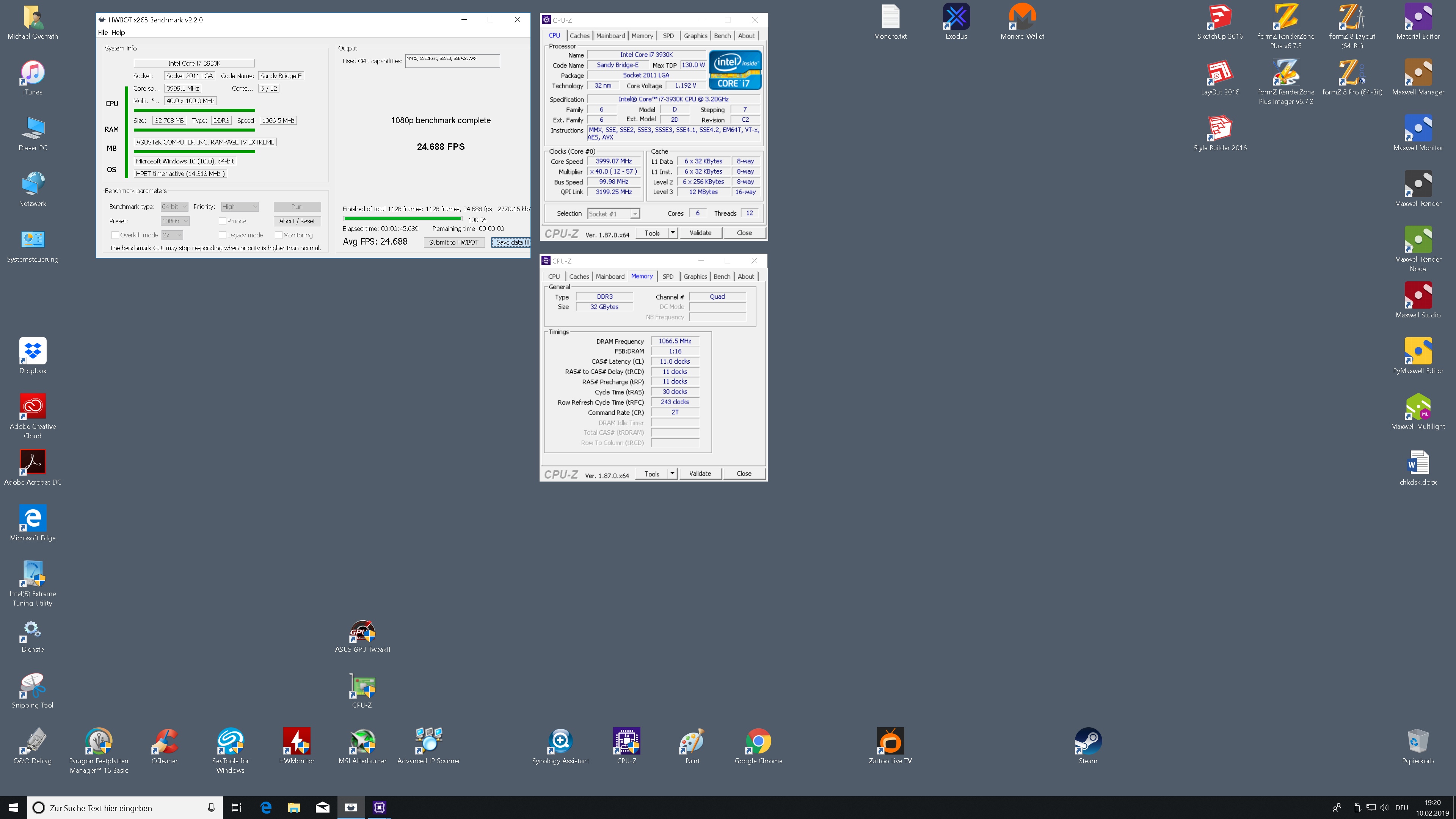Viewport: 1456px width, 819px height.
Task: Launch SeaTools for Windows icon
Action: [231, 751]
